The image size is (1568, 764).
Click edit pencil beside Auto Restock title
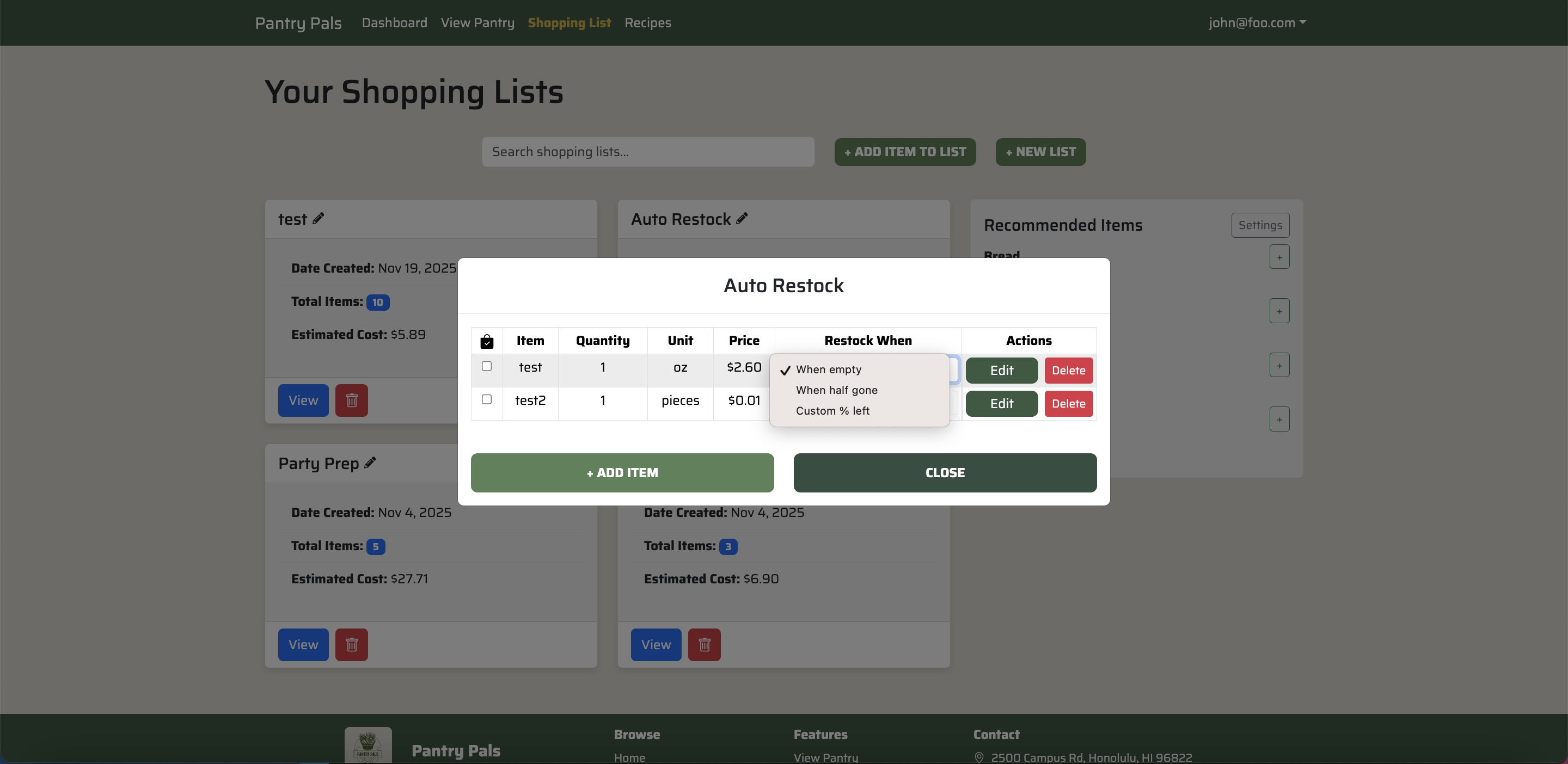click(x=742, y=218)
